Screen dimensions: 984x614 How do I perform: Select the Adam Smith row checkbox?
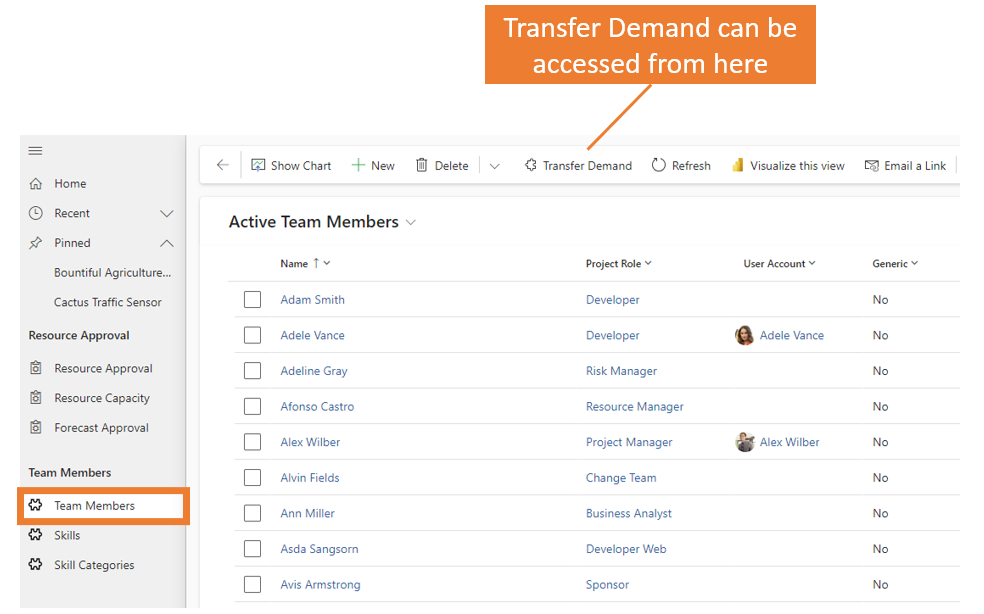point(252,299)
